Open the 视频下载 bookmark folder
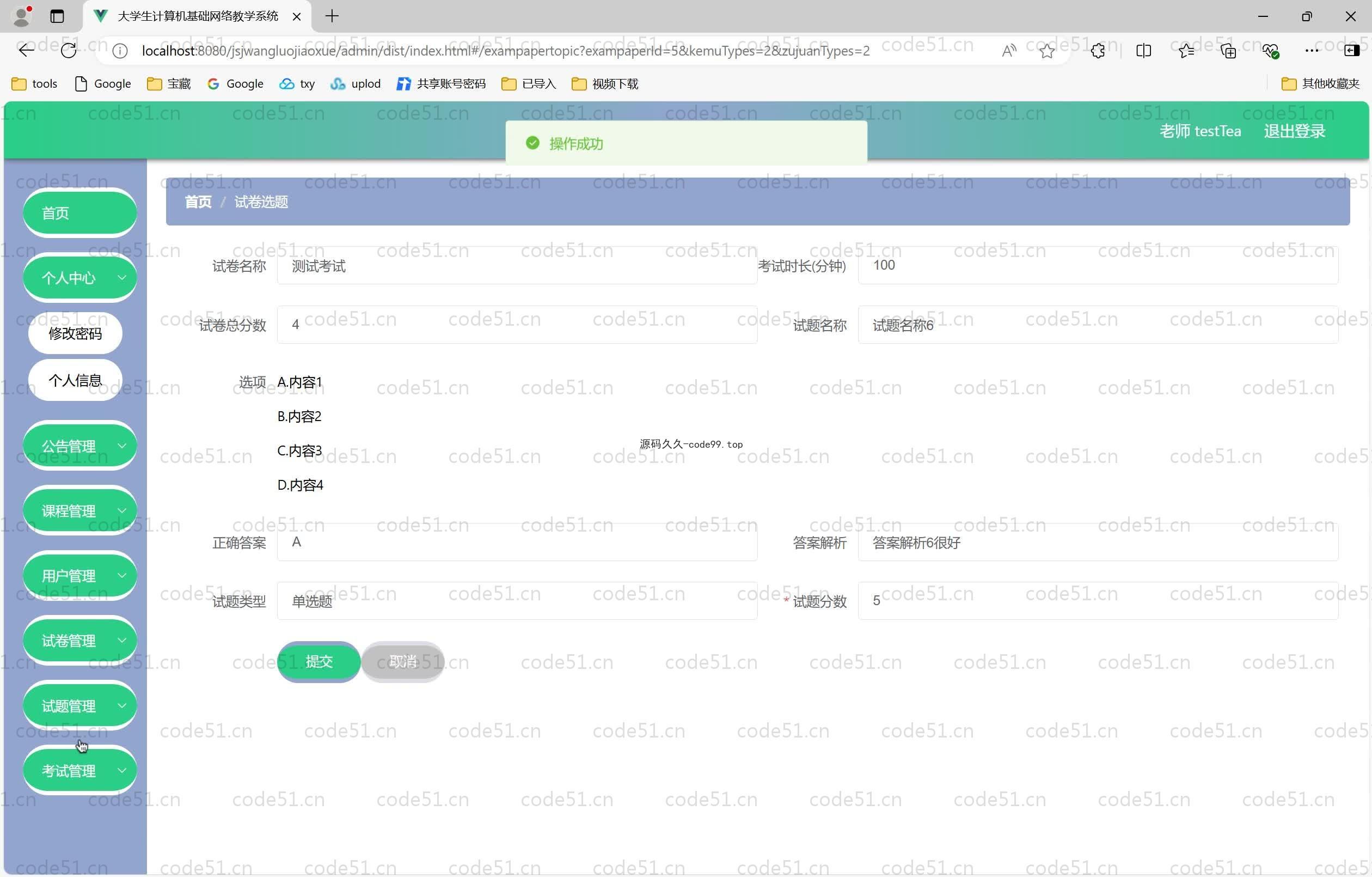Image resolution: width=1372 pixels, height=877 pixels. (x=604, y=84)
